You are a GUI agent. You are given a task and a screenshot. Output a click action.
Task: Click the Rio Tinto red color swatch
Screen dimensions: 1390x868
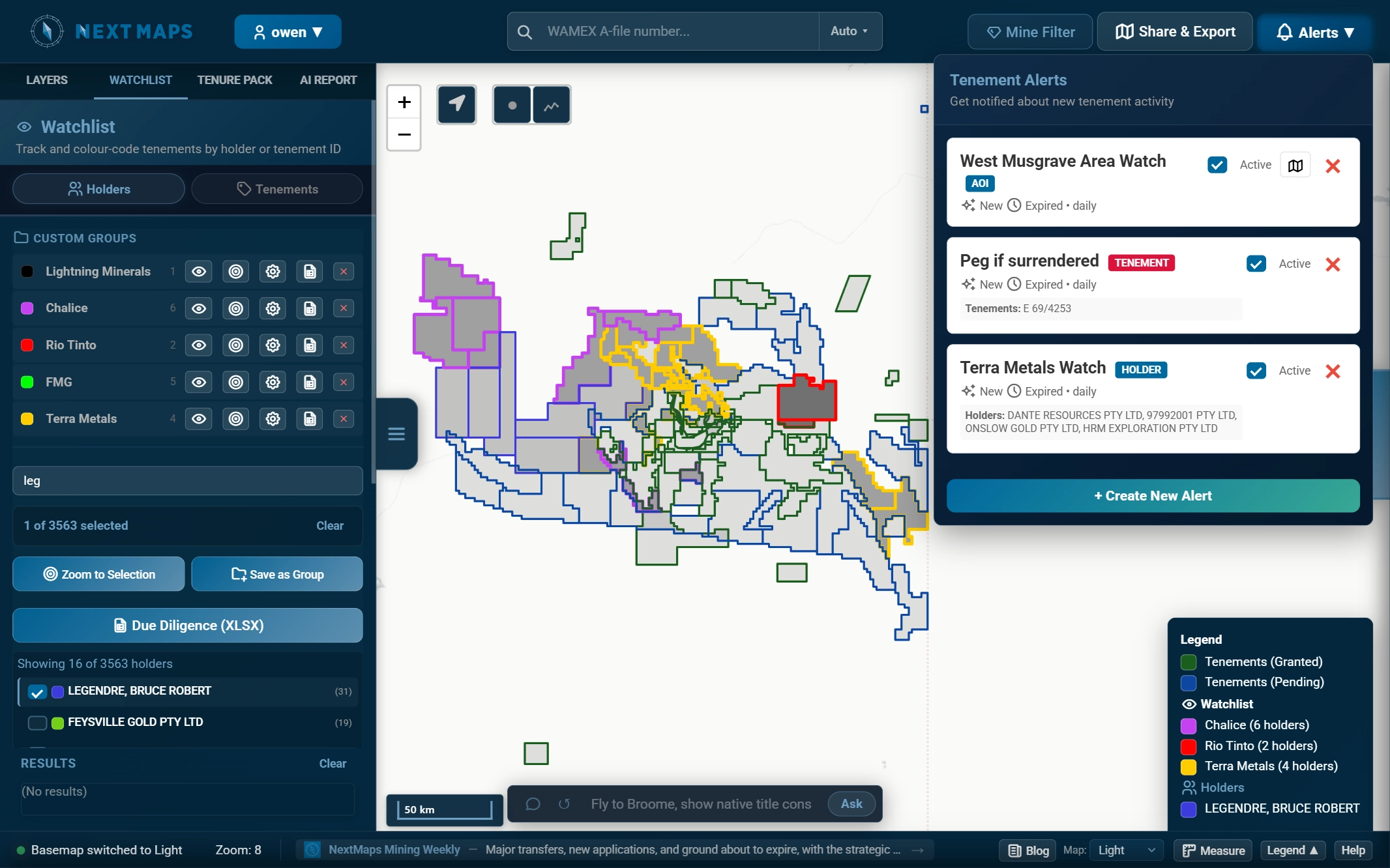click(x=27, y=345)
